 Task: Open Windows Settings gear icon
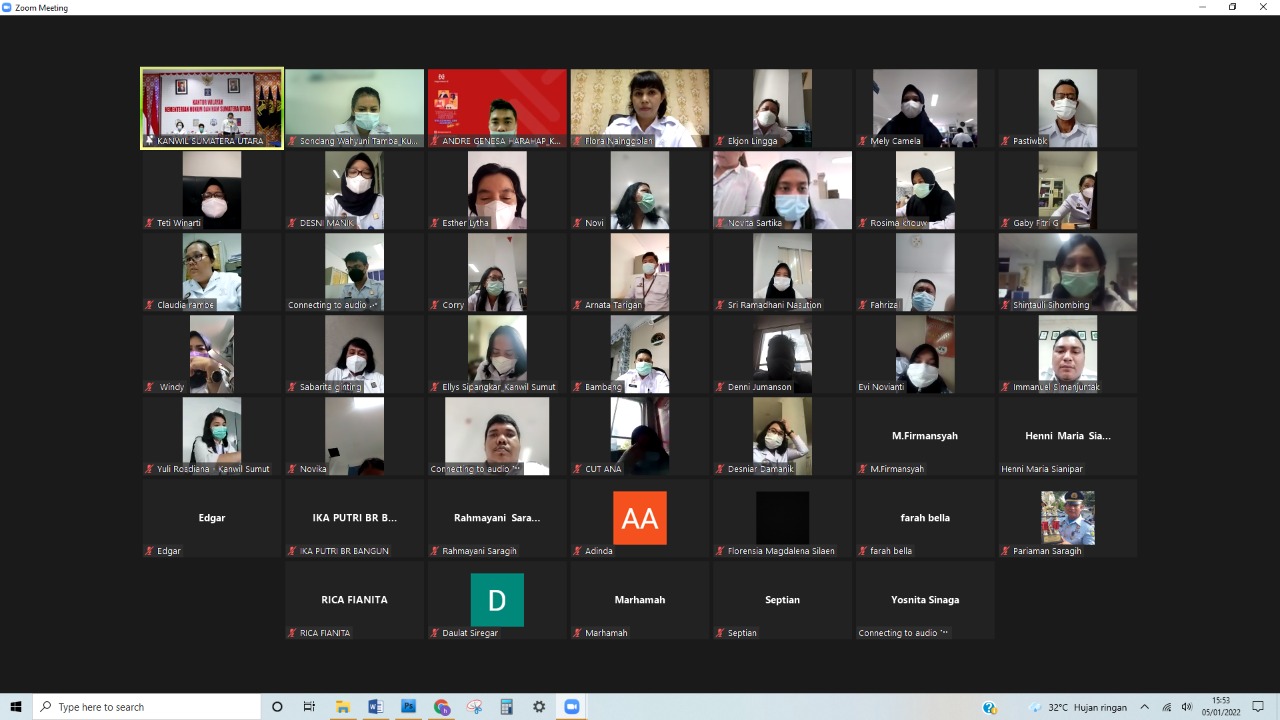click(x=539, y=707)
